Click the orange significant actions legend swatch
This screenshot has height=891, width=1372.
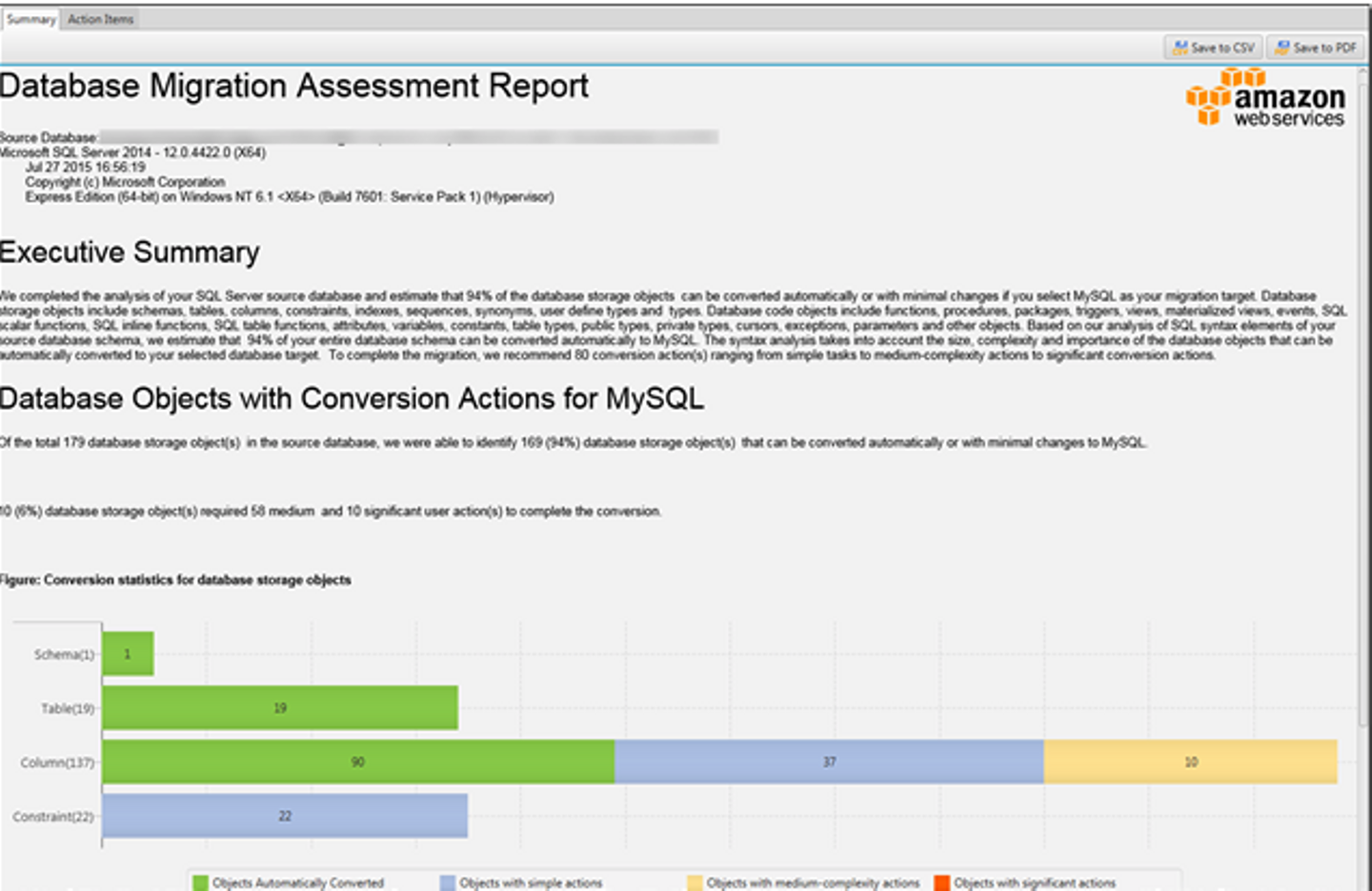coord(942,883)
